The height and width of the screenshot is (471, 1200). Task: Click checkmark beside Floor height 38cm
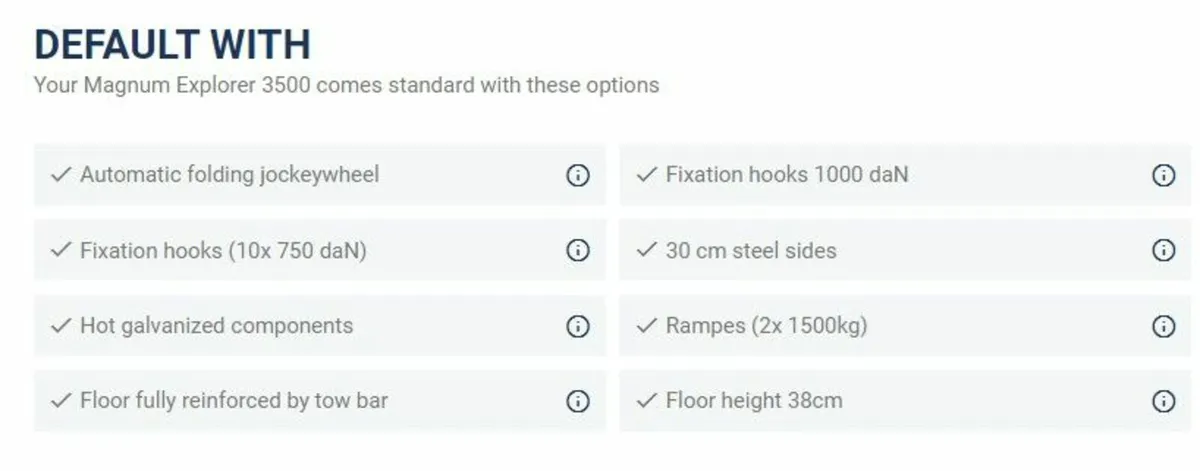(646, 401)
